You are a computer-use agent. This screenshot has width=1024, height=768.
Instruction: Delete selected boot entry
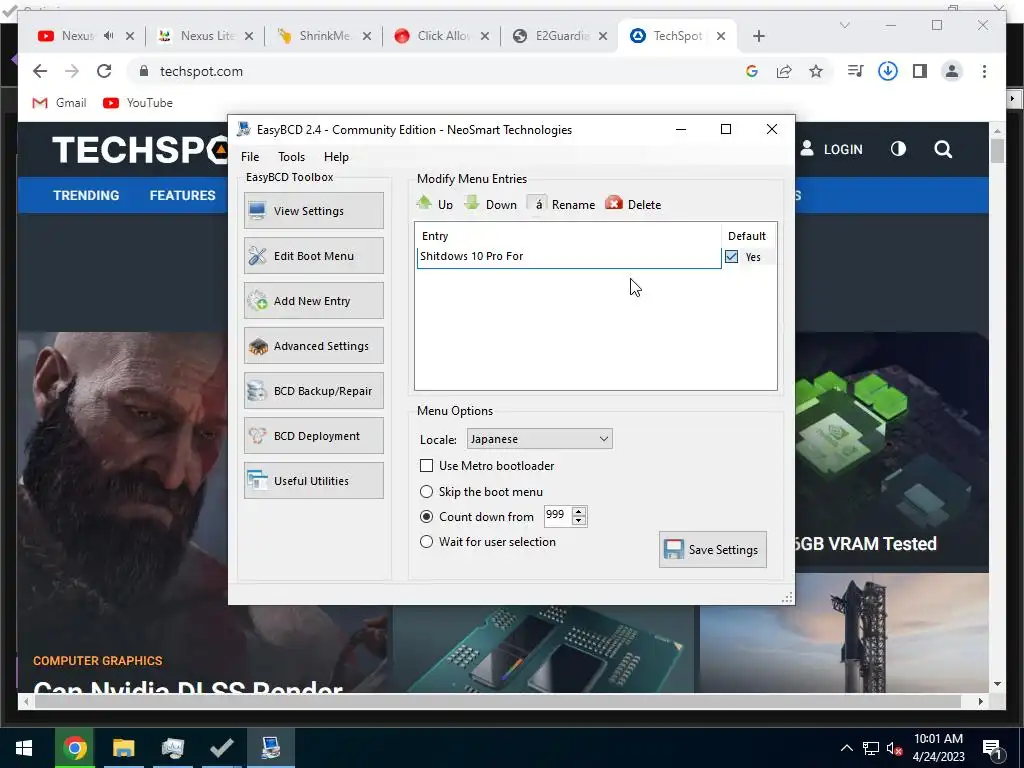coord(633,204)
